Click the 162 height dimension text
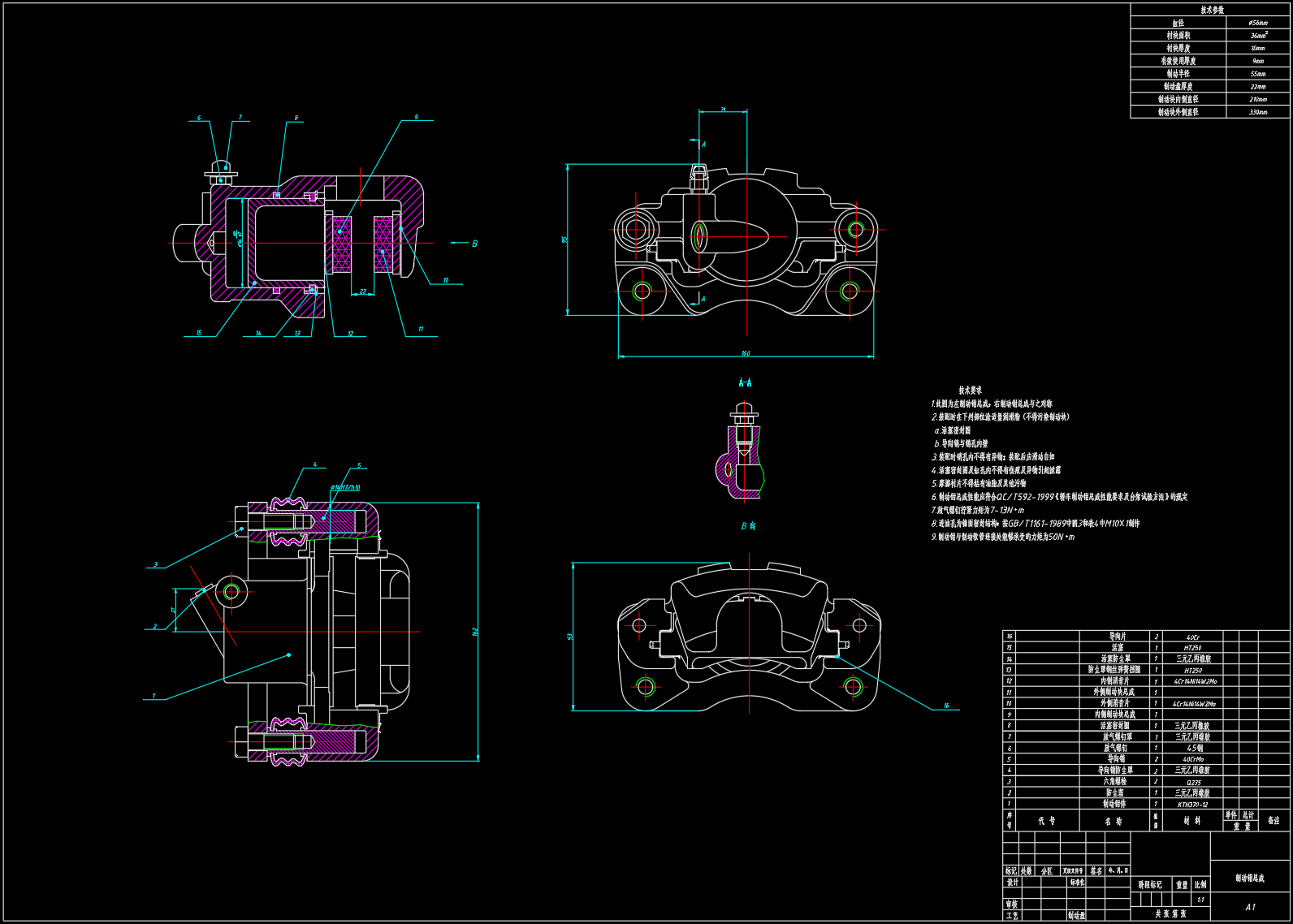This screenshot has height=924, width=1293. click(475, 631)
